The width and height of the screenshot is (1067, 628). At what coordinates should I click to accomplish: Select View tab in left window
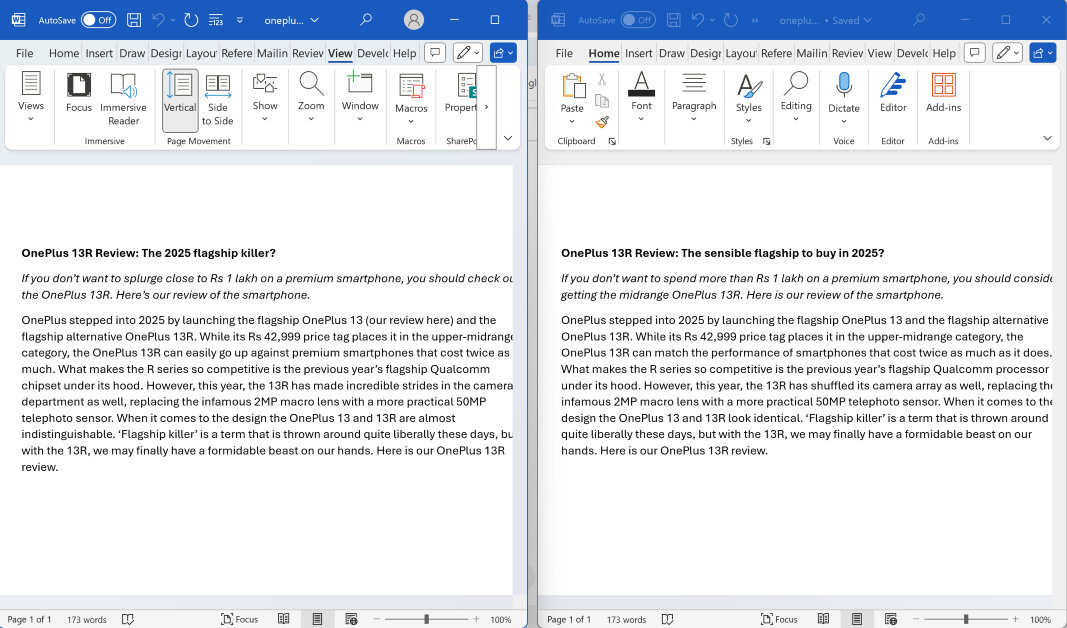click(340, 53)
